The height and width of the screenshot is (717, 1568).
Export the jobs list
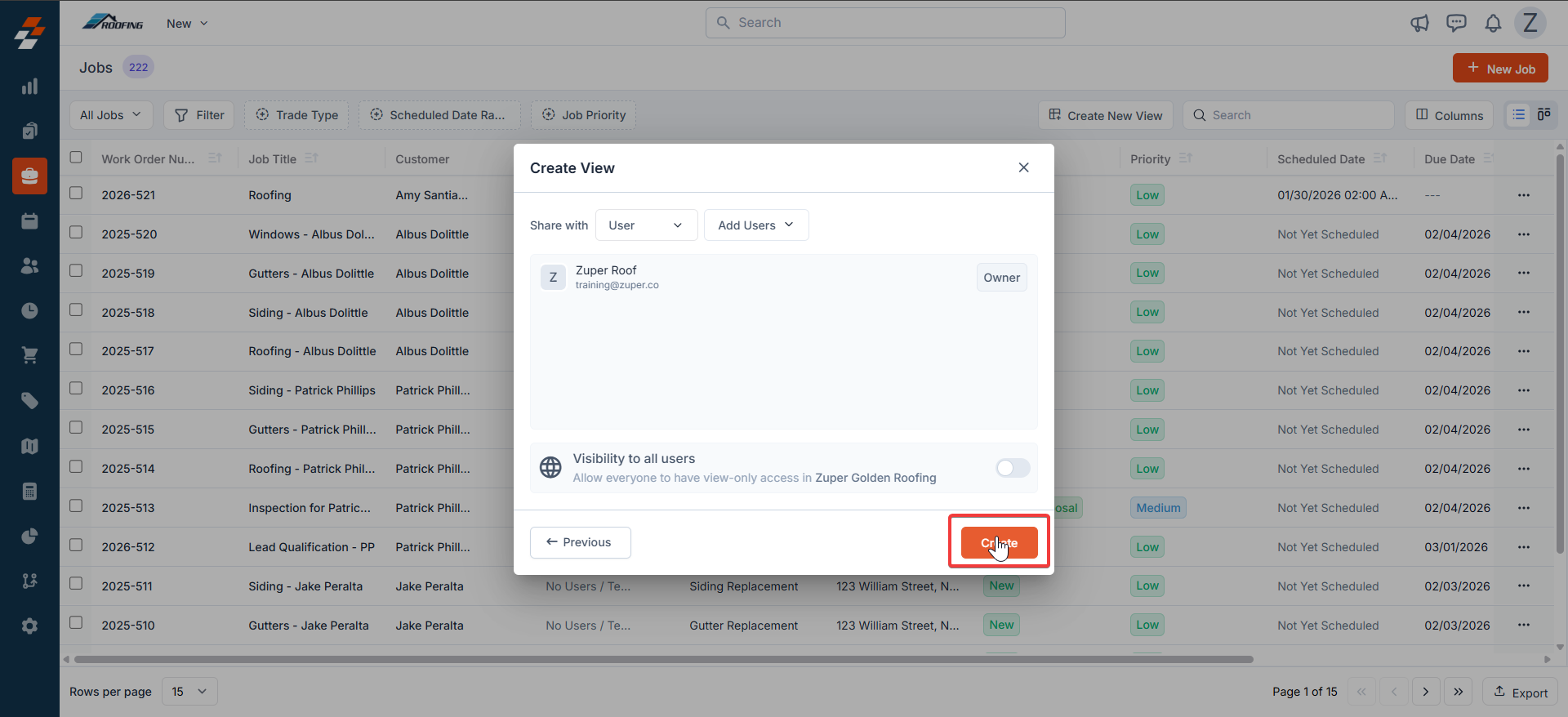(x=1520, y=692)
